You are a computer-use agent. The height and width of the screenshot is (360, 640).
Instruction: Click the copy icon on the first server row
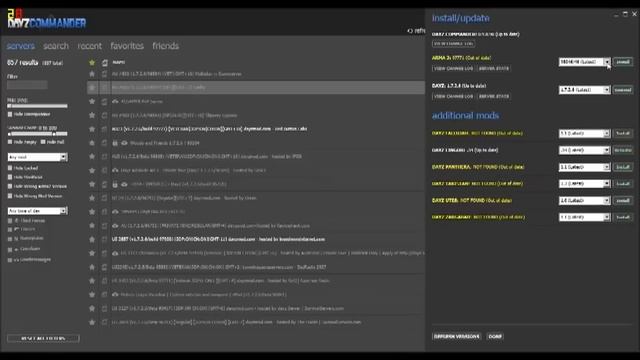click(x=104, y=74)
